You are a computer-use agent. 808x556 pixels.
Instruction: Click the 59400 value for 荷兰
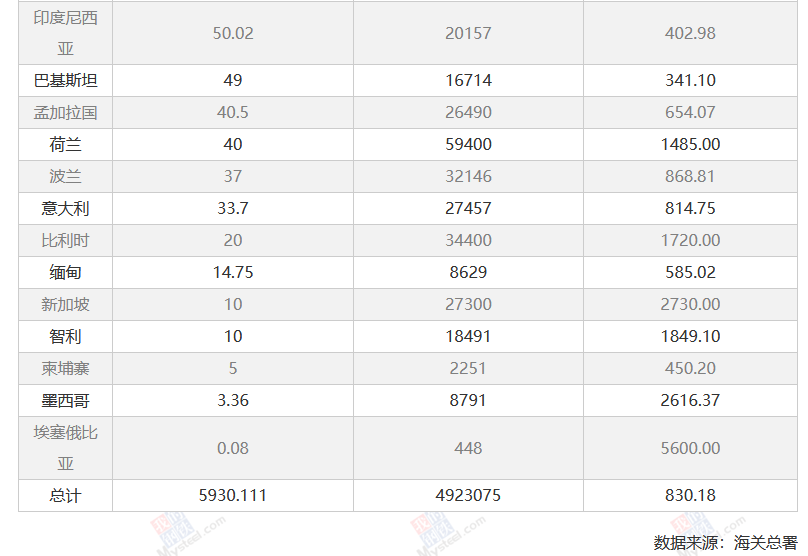[x=468, y=144]
